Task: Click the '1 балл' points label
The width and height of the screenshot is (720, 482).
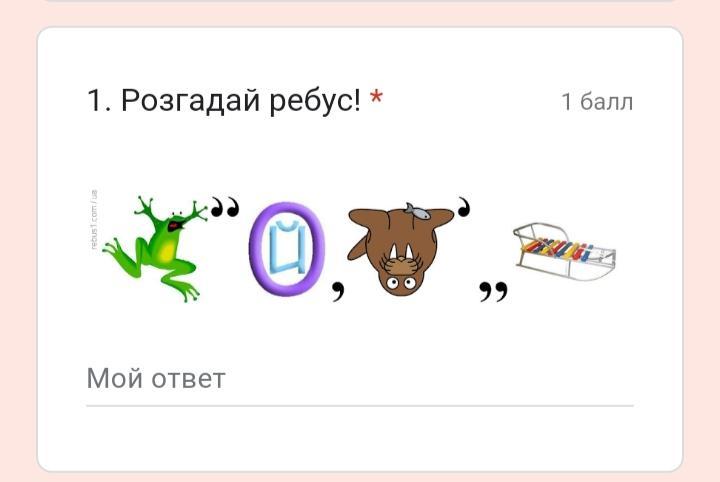Action: [597, 102]
